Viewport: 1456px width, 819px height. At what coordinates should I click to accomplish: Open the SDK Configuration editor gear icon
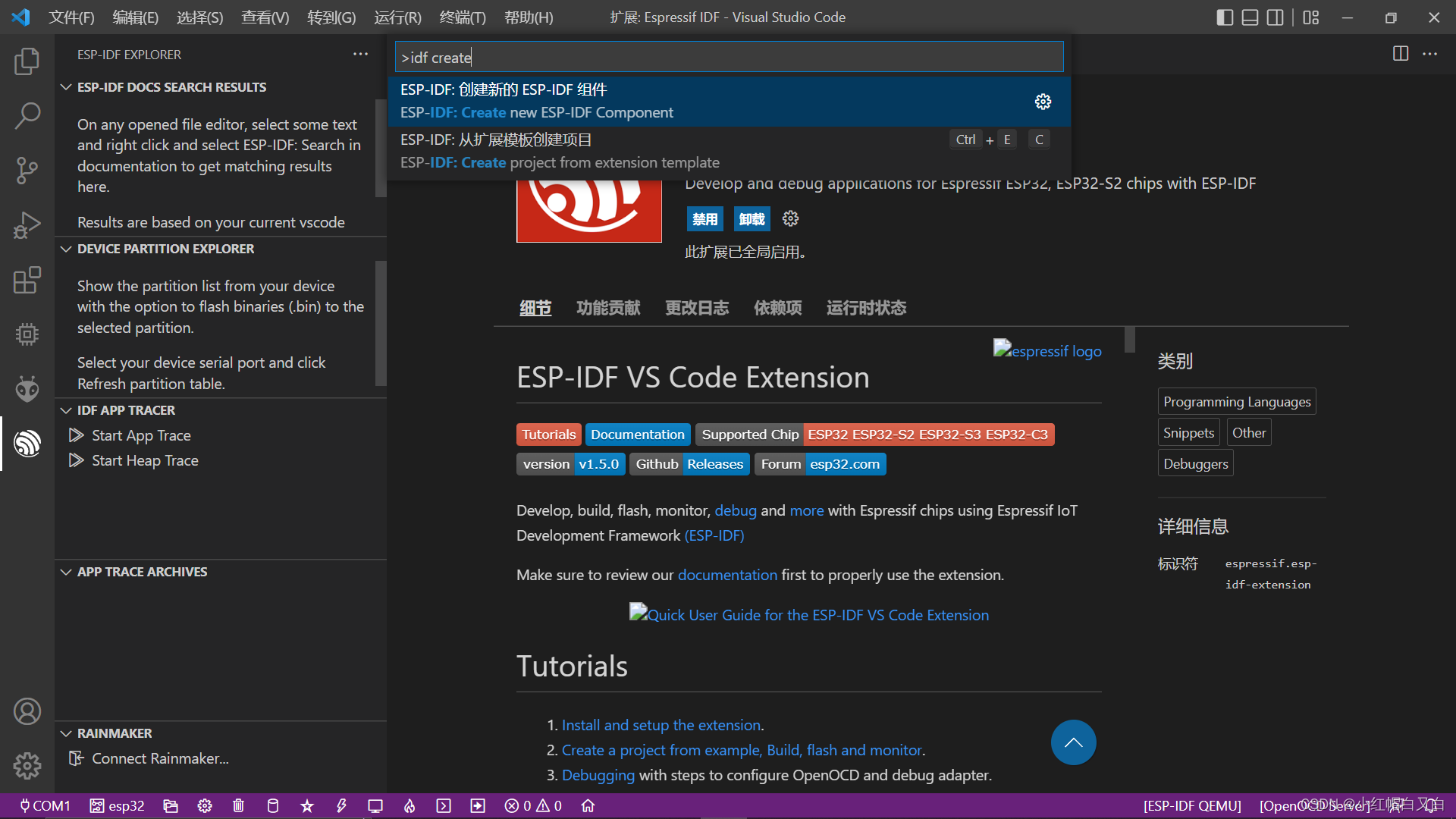pyautogui.click(x=205, y=805)
